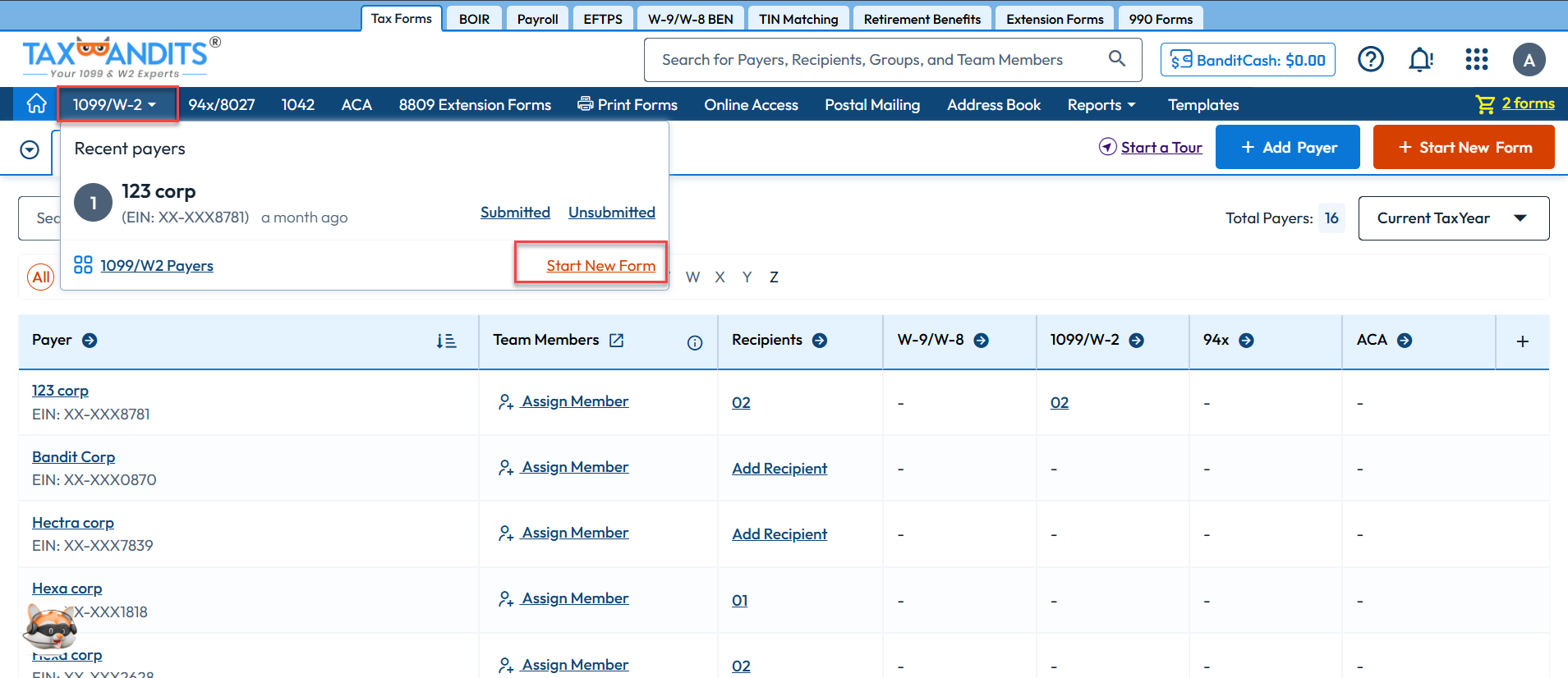Image resolution: width=1568 pixels, height=678 pixels.
Task: Open the account avatar 'A'
Action: point(1529,59)
